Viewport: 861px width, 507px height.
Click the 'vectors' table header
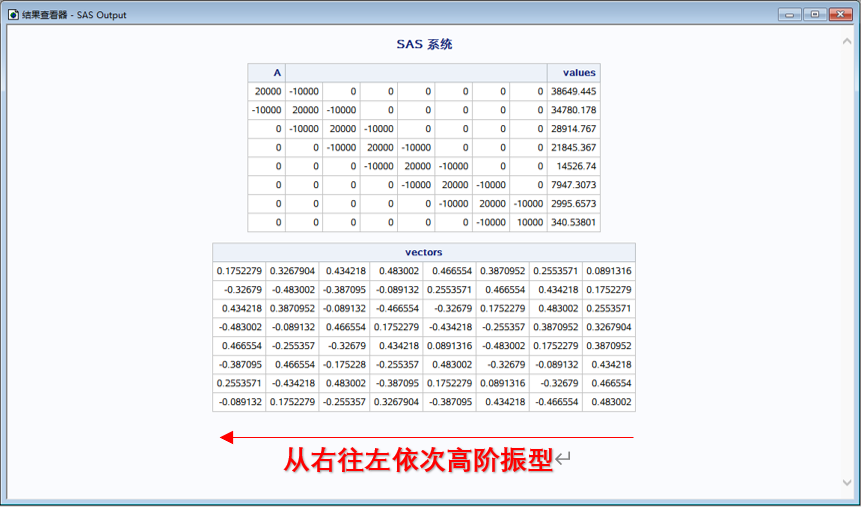424,252
